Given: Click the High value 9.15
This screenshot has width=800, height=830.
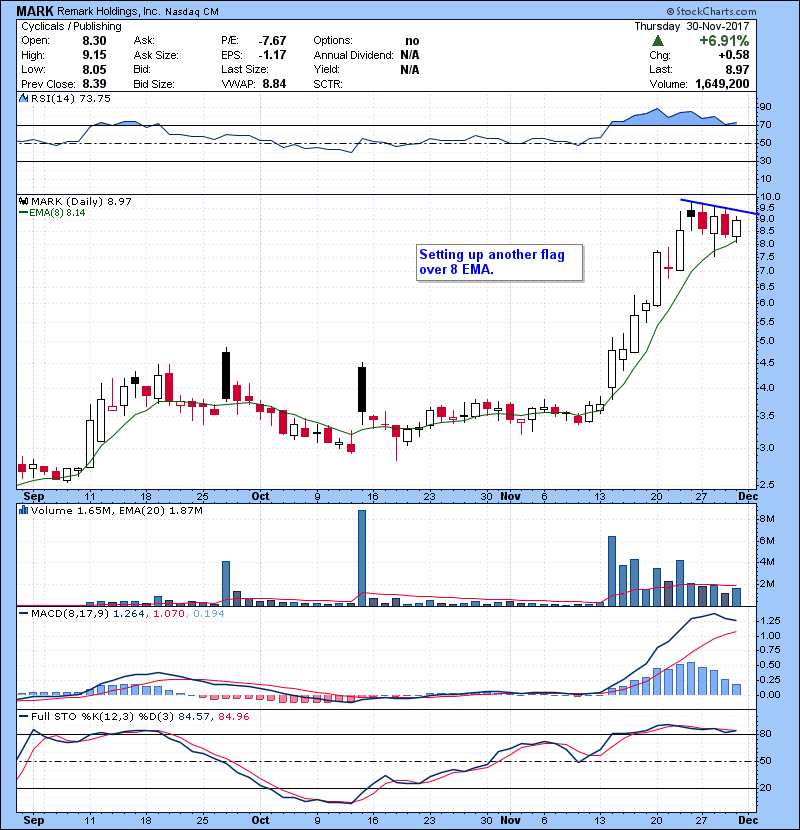Looking at the screenshot, I should pos(94,55).
